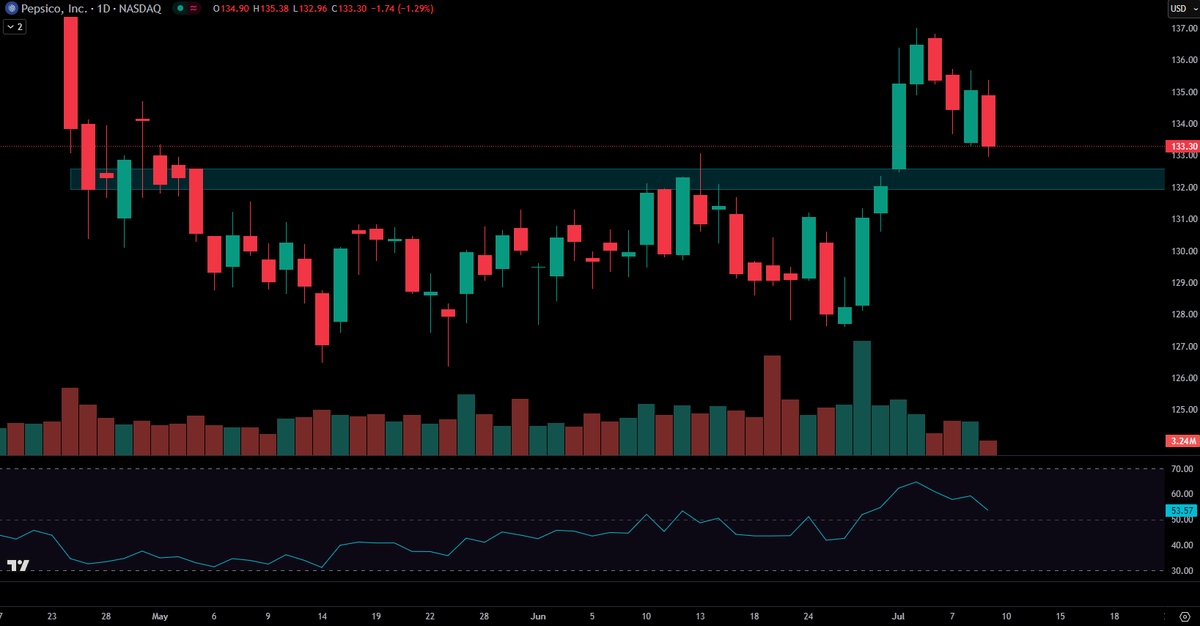
Task: Click 134.00 on the price scale
Action: coord(1184,124)
